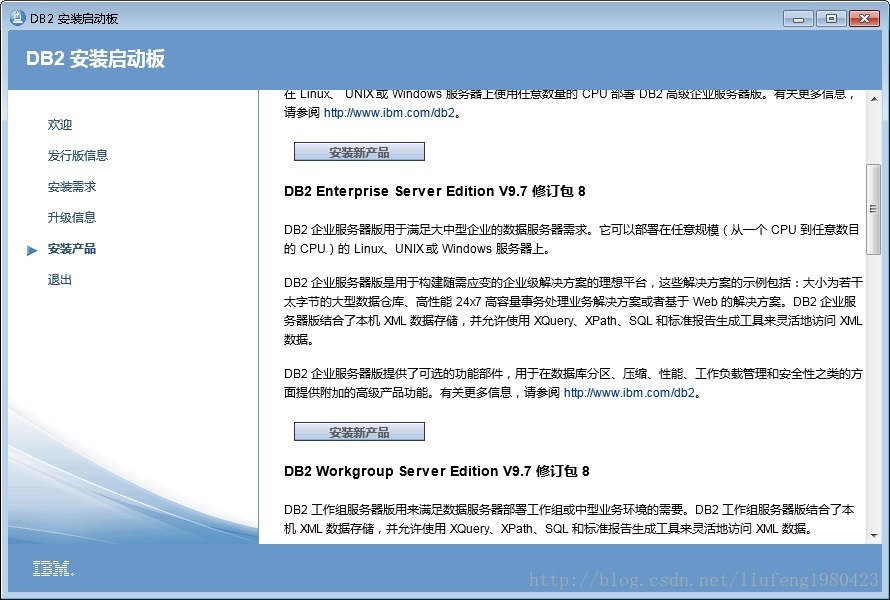Maximize the DB2 launchpad window

coord(832,19)
